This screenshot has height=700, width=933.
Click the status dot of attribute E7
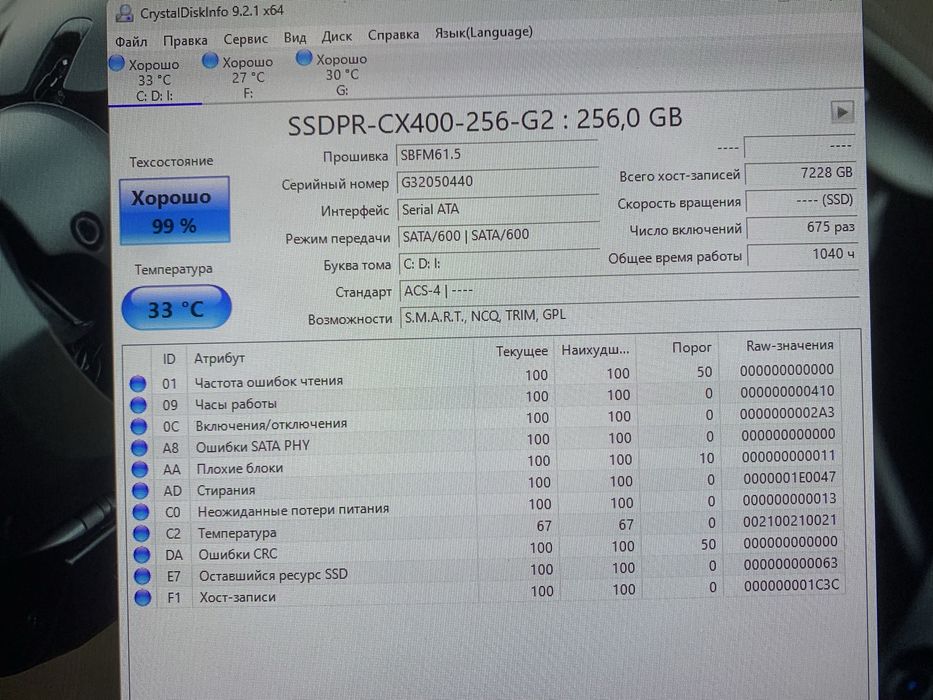click(x=143, y=576)
